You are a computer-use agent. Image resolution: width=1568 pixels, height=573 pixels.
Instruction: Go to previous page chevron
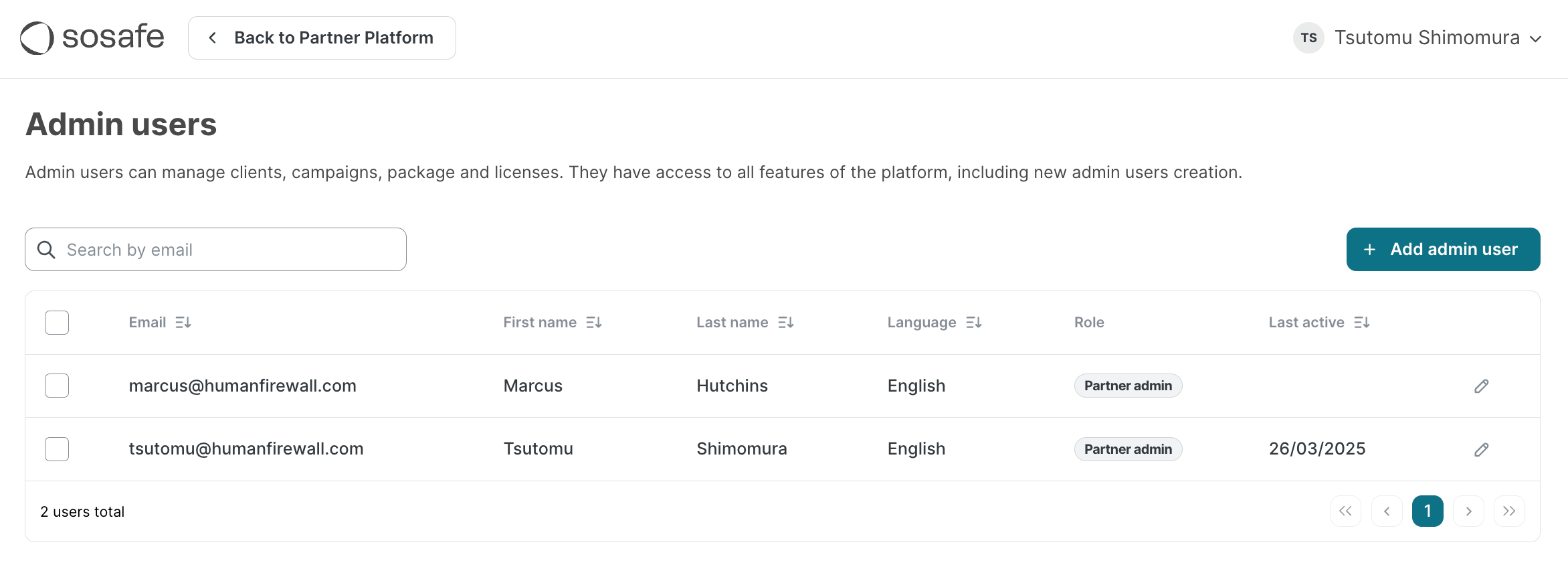point(1387,511)
